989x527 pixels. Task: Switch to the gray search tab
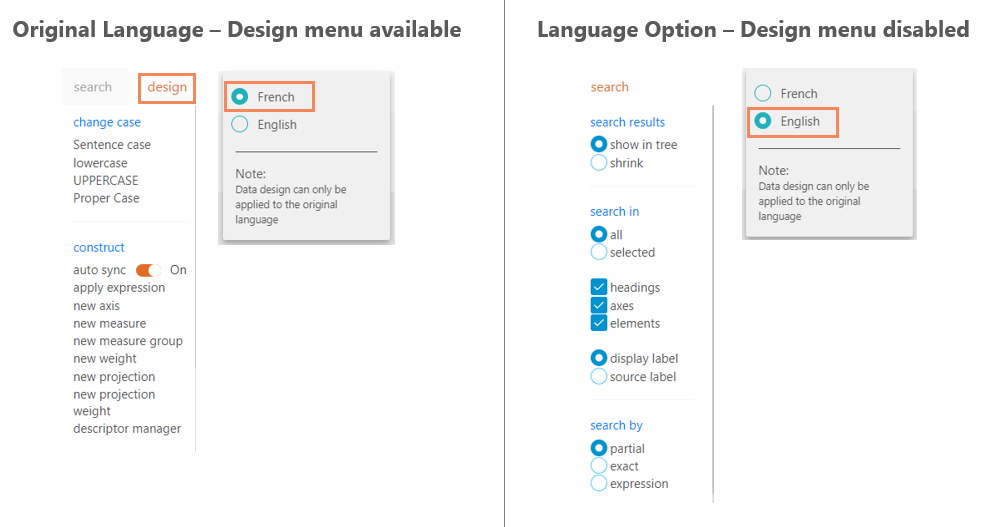[93, 87]
